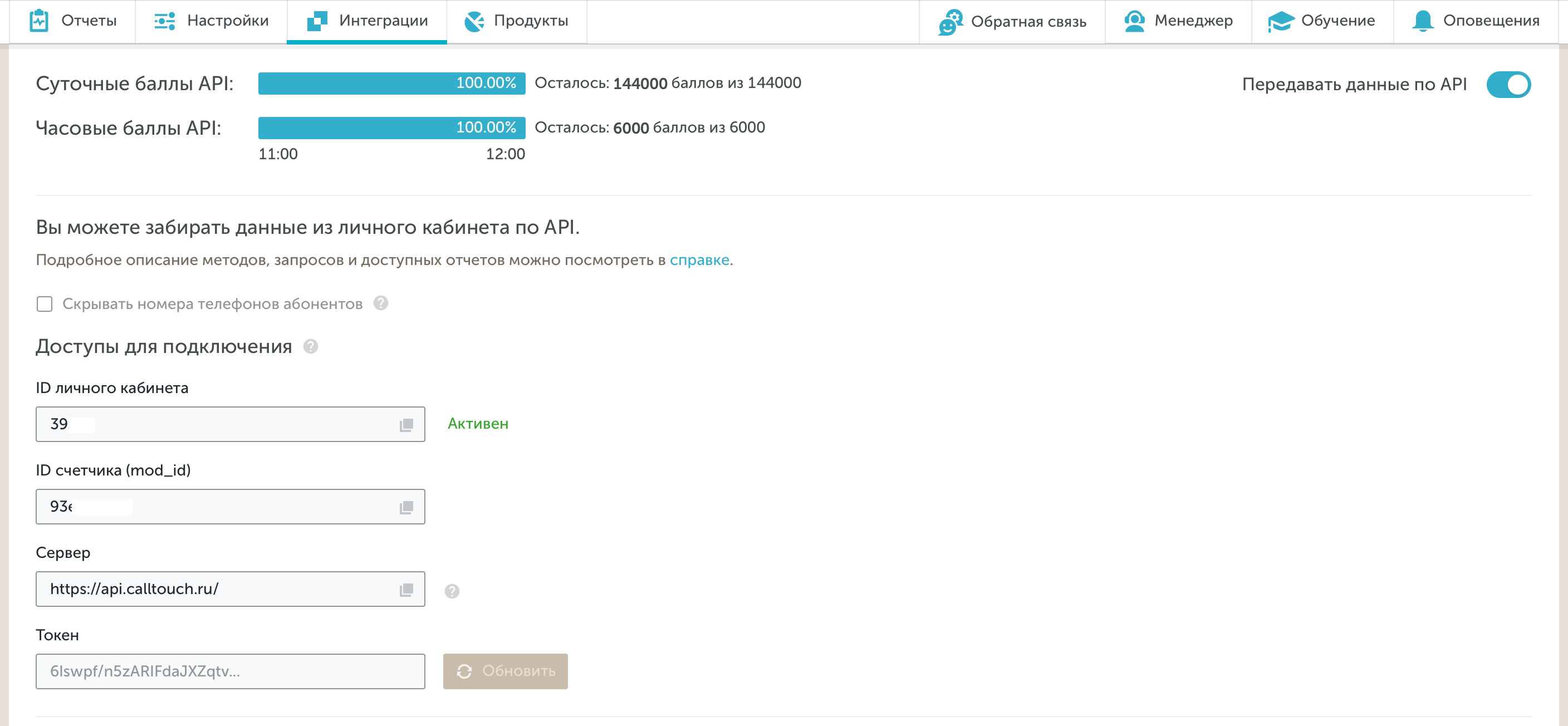
Task: Click the Настройки sliders icon
Action: point(165,21)
